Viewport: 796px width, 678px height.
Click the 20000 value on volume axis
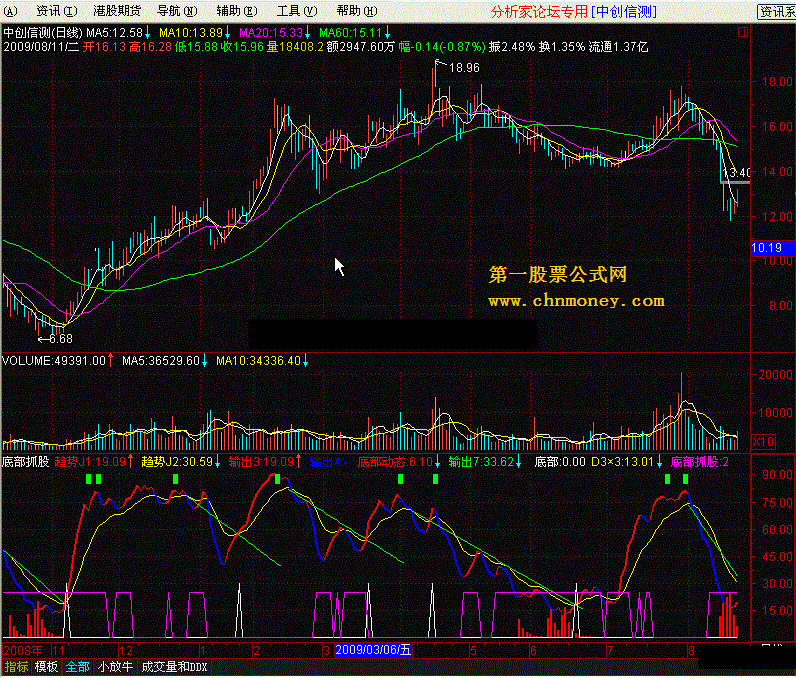[775, 375]
